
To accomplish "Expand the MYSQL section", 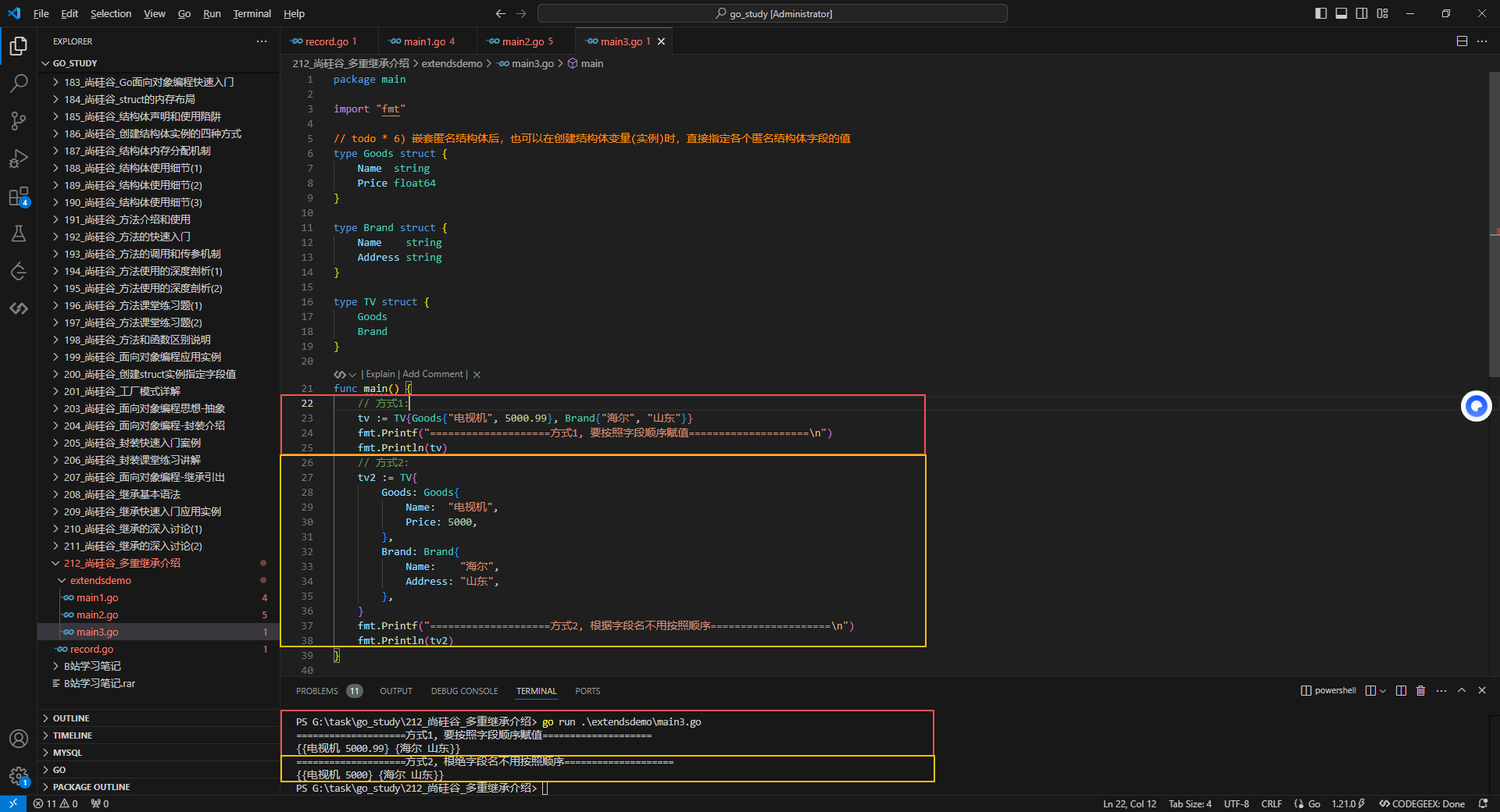I will (158, 753).
